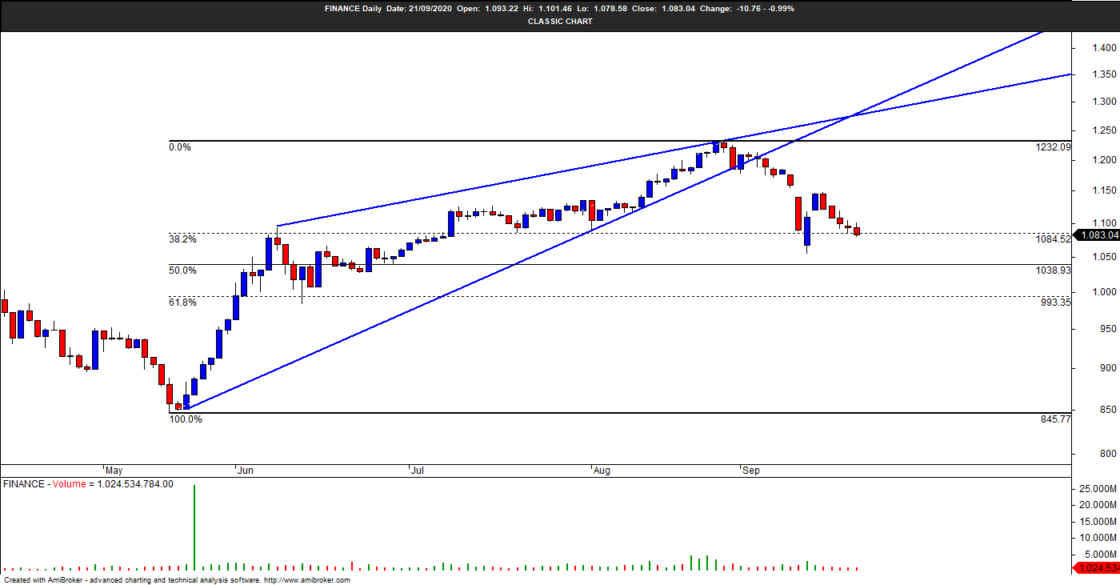This screenshot has height=585, width=1120.
Task: Click the 1.350 price axis label
Action: (1104, 74)
